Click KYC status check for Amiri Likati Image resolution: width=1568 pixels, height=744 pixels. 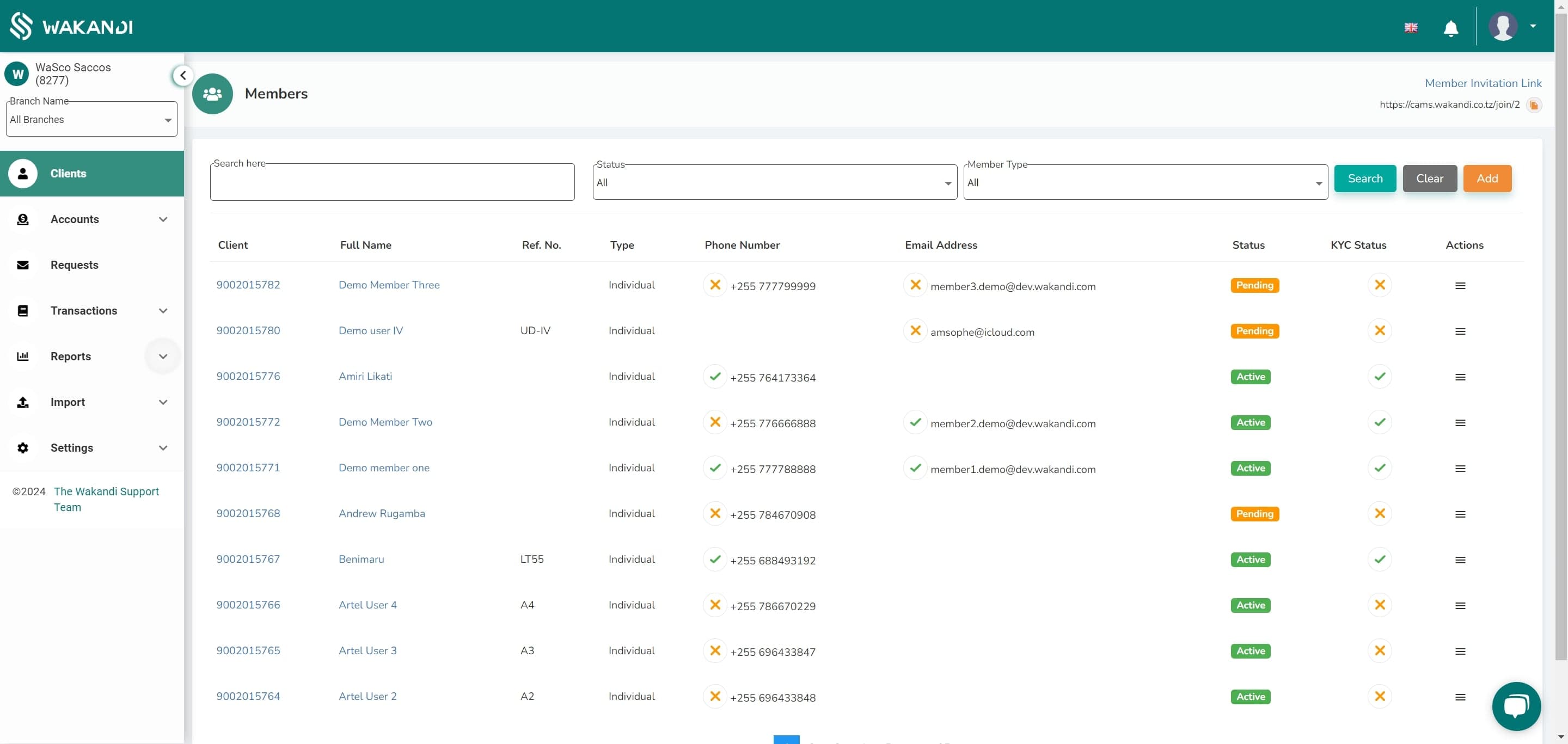[1379, 376]
